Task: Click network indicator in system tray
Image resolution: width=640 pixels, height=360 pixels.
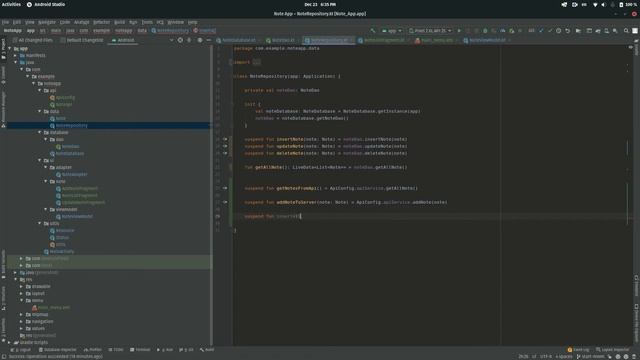Action: (595, 4)
